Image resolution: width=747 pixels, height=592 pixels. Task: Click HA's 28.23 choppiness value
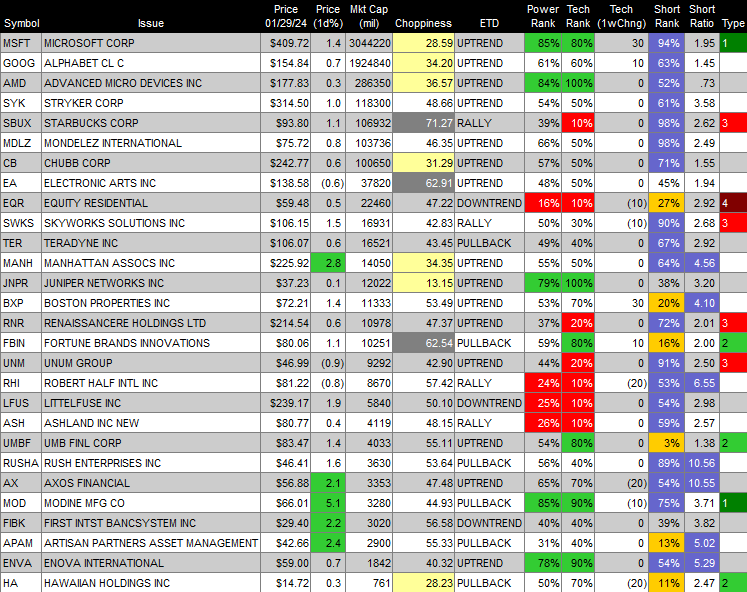(x=424, y=583)
